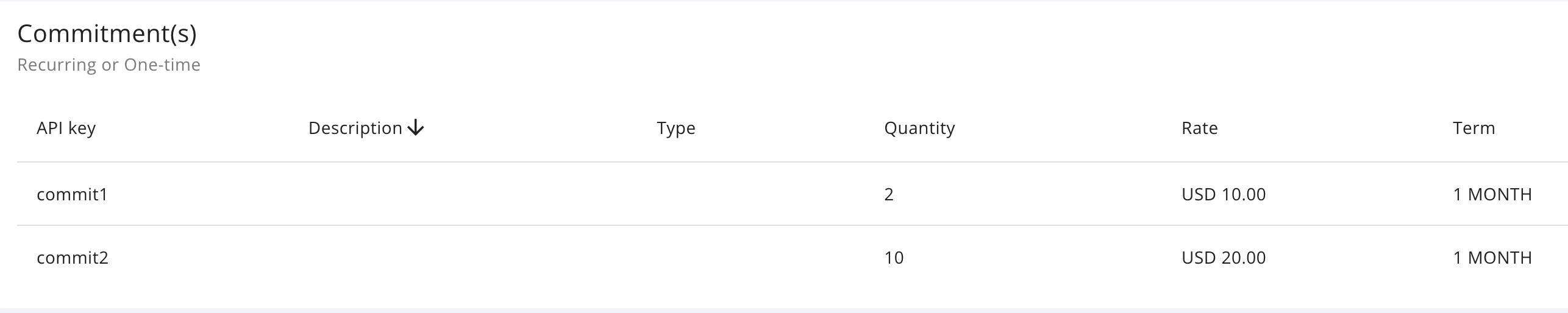Image resolution: width=1568 pixels, height=313 pixels.
Task: Click the Quantity column header
Action: click(919, 128)
